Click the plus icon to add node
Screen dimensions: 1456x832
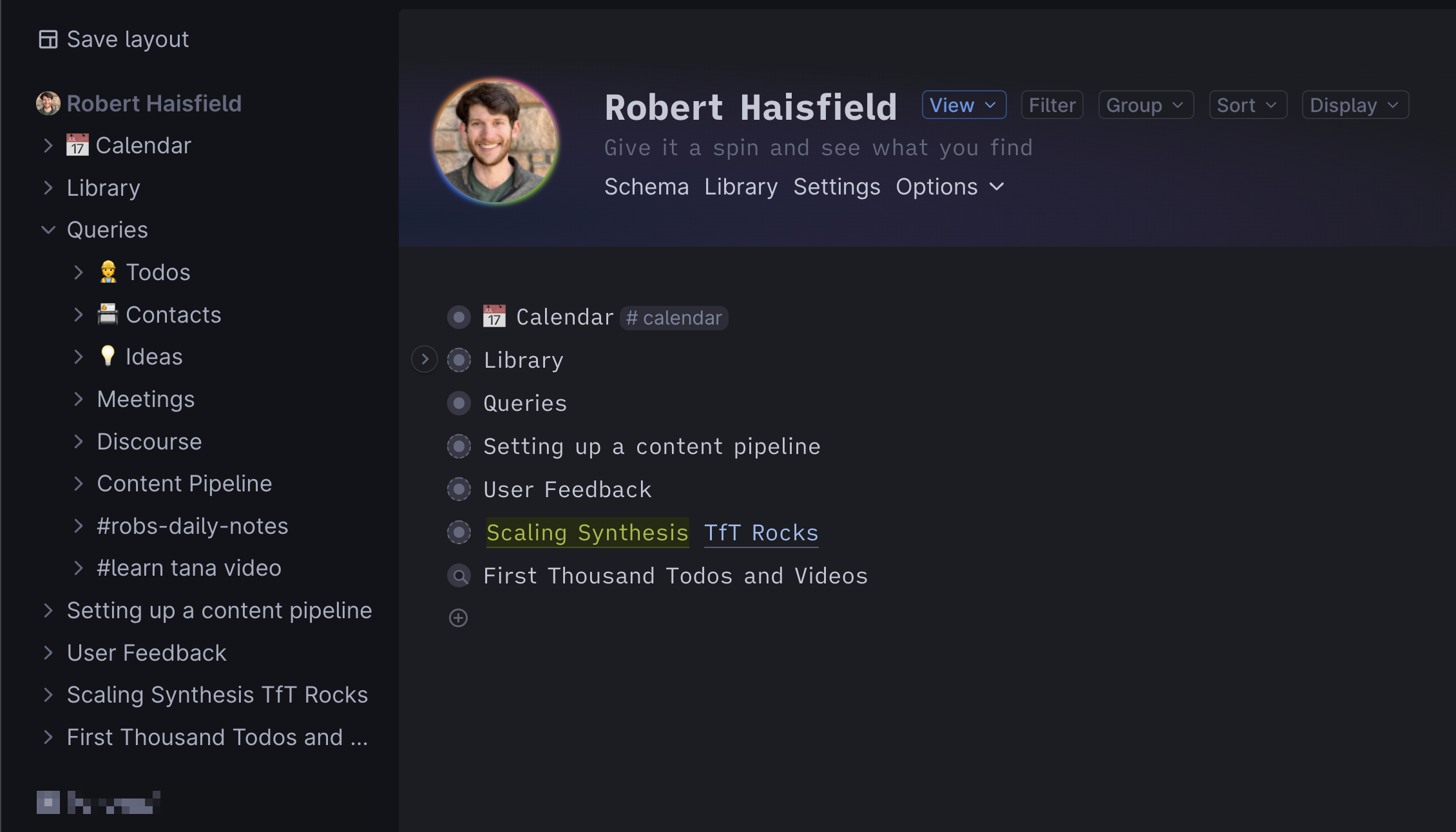(x=458, y=618)
